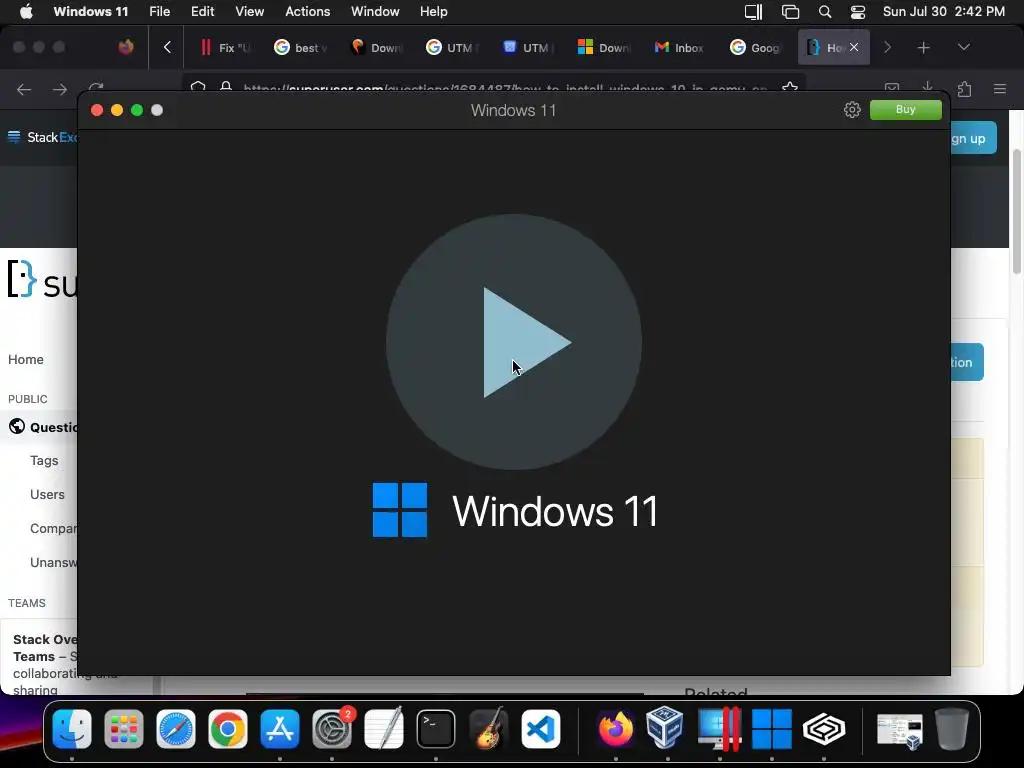Click the Firefox view icon beside the tabs
The image size is (1024, 768).
[126, 47]
